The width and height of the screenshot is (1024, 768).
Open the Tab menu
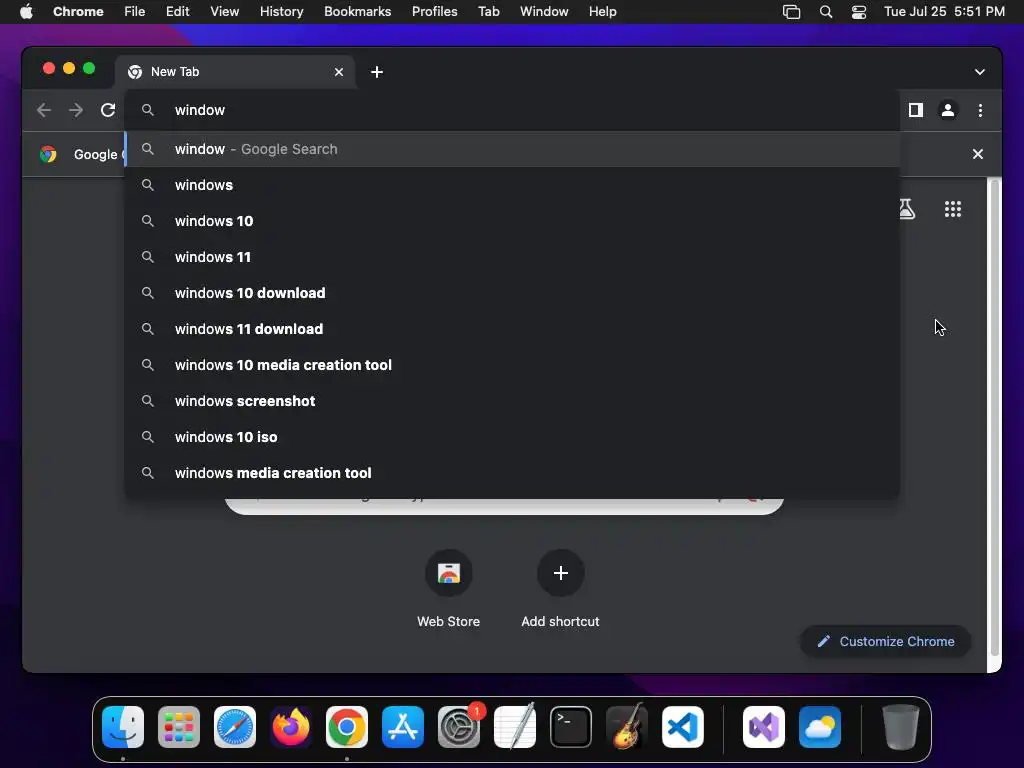488,12
